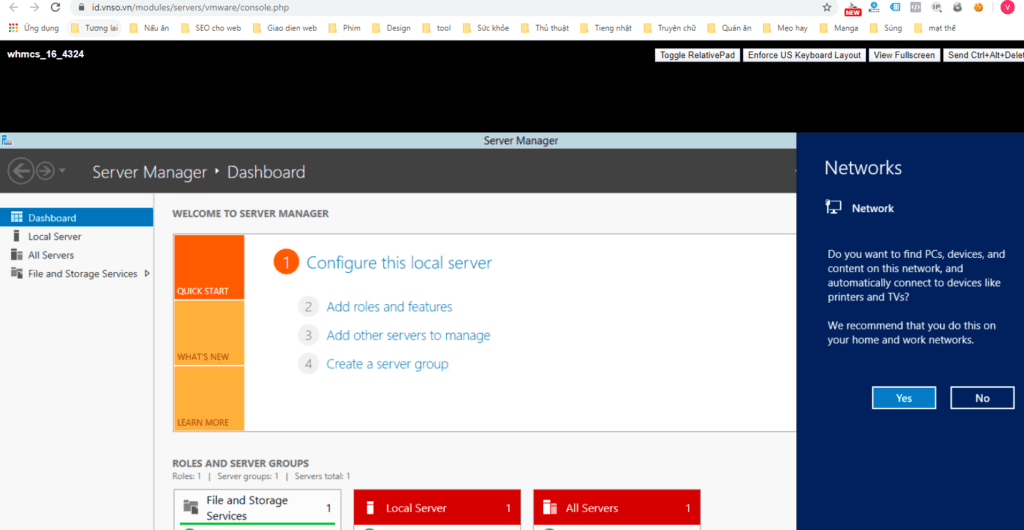
Task: Open the Phim bookmark folder
Action: coord(345,28)
